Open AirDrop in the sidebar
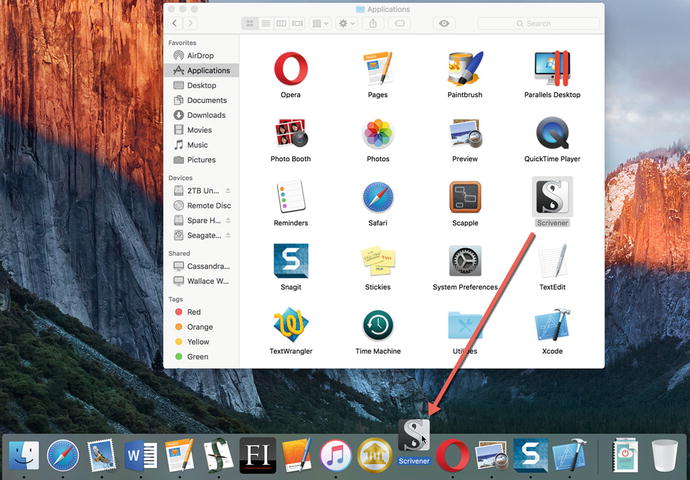This screenshot has height=480, width=690. 202,55
